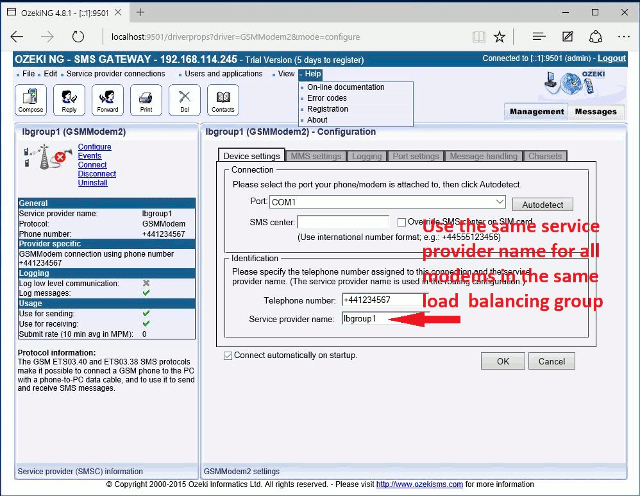The height and width of the screenshot is (496, 640).
Task: Open the File menu
Action: [28, 74]
